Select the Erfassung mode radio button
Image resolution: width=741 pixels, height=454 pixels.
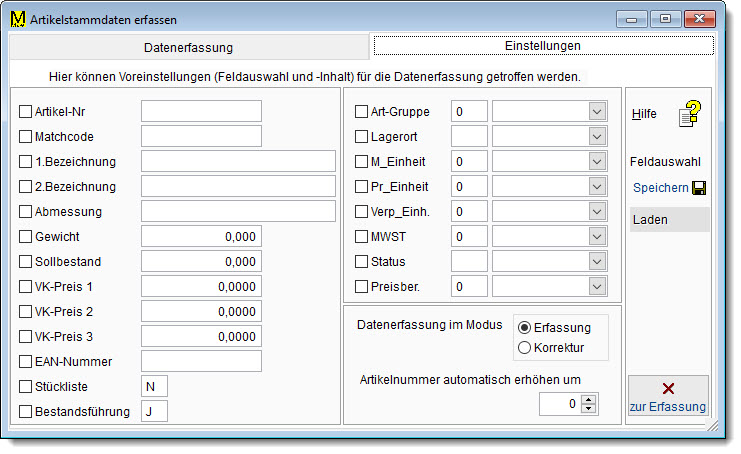click(x=524, y=328)
